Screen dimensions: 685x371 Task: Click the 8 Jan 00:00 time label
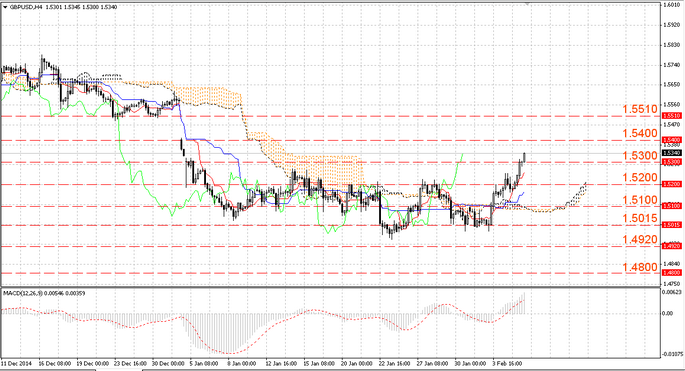242,364
